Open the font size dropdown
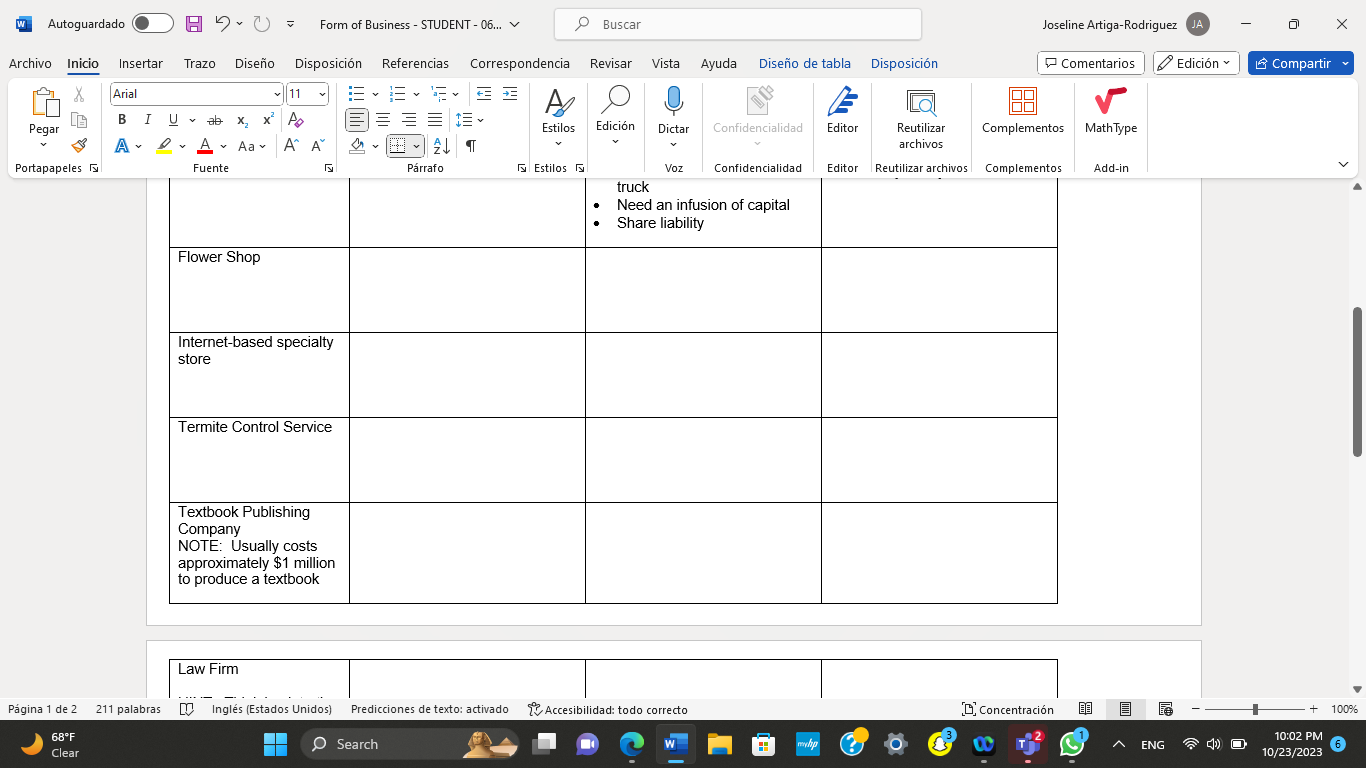This screenshot has height=768, width=1366. [x=322, y=94]
